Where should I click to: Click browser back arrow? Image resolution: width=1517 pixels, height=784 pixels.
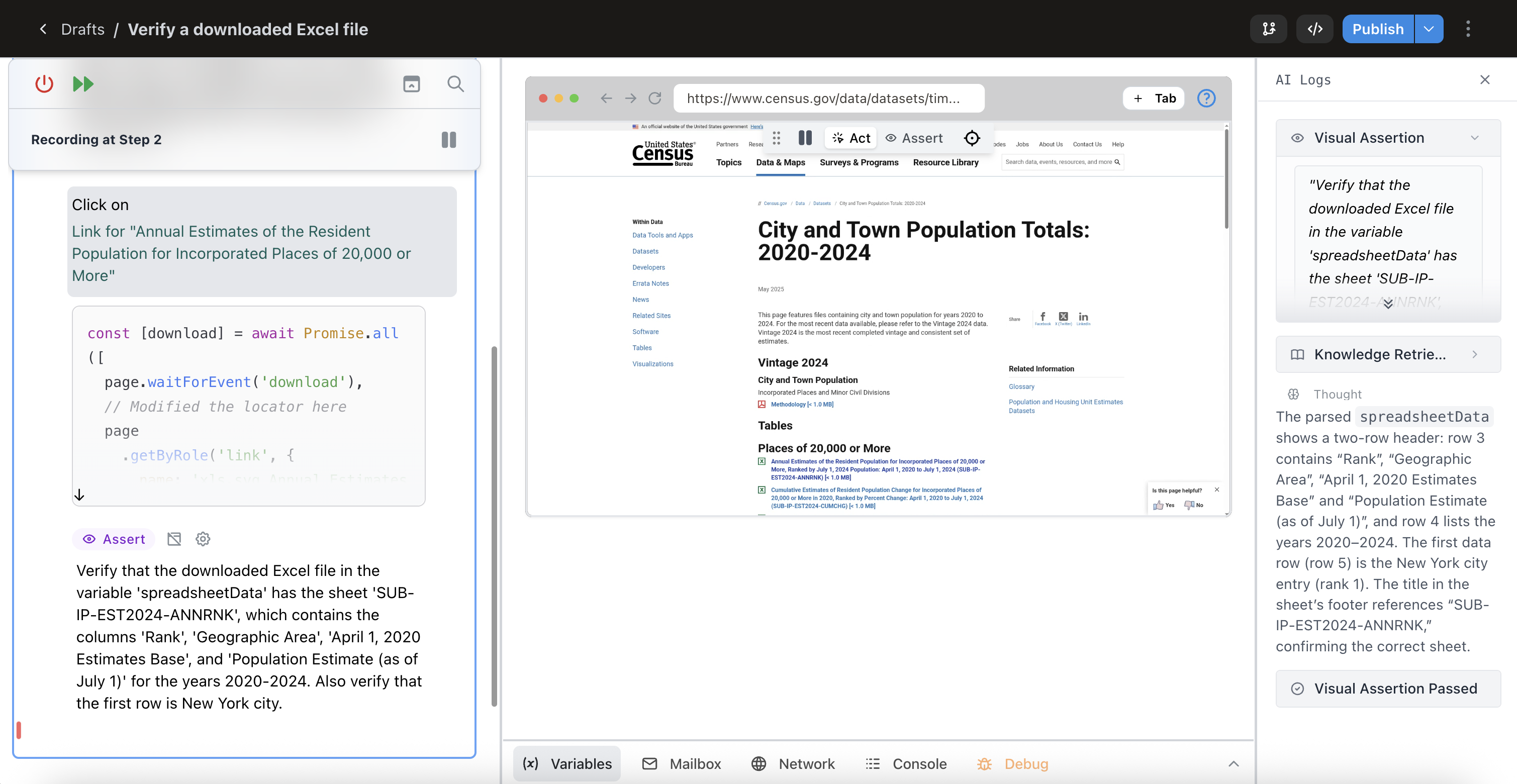click(x=606, y=99)
